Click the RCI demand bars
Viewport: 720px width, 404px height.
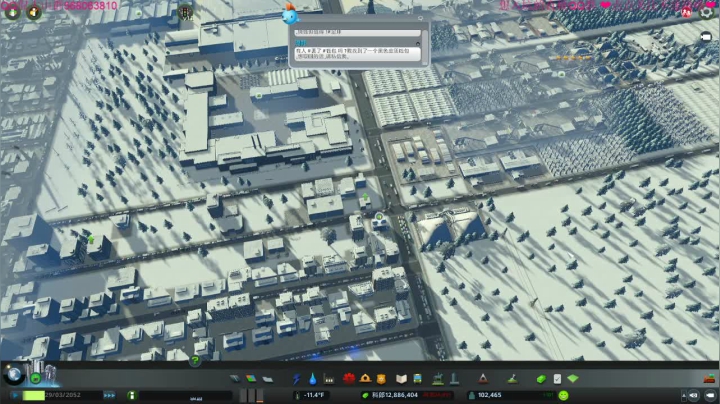(252, 395)
